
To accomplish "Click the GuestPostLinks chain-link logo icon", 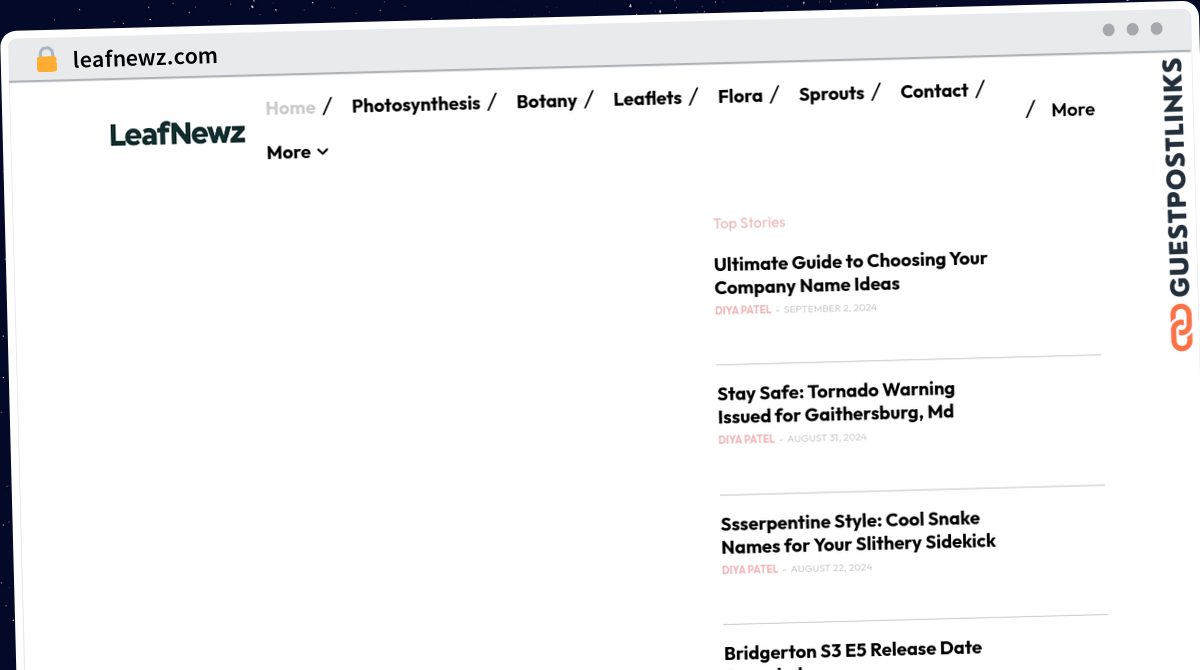I will click(x=1181, y=329).
